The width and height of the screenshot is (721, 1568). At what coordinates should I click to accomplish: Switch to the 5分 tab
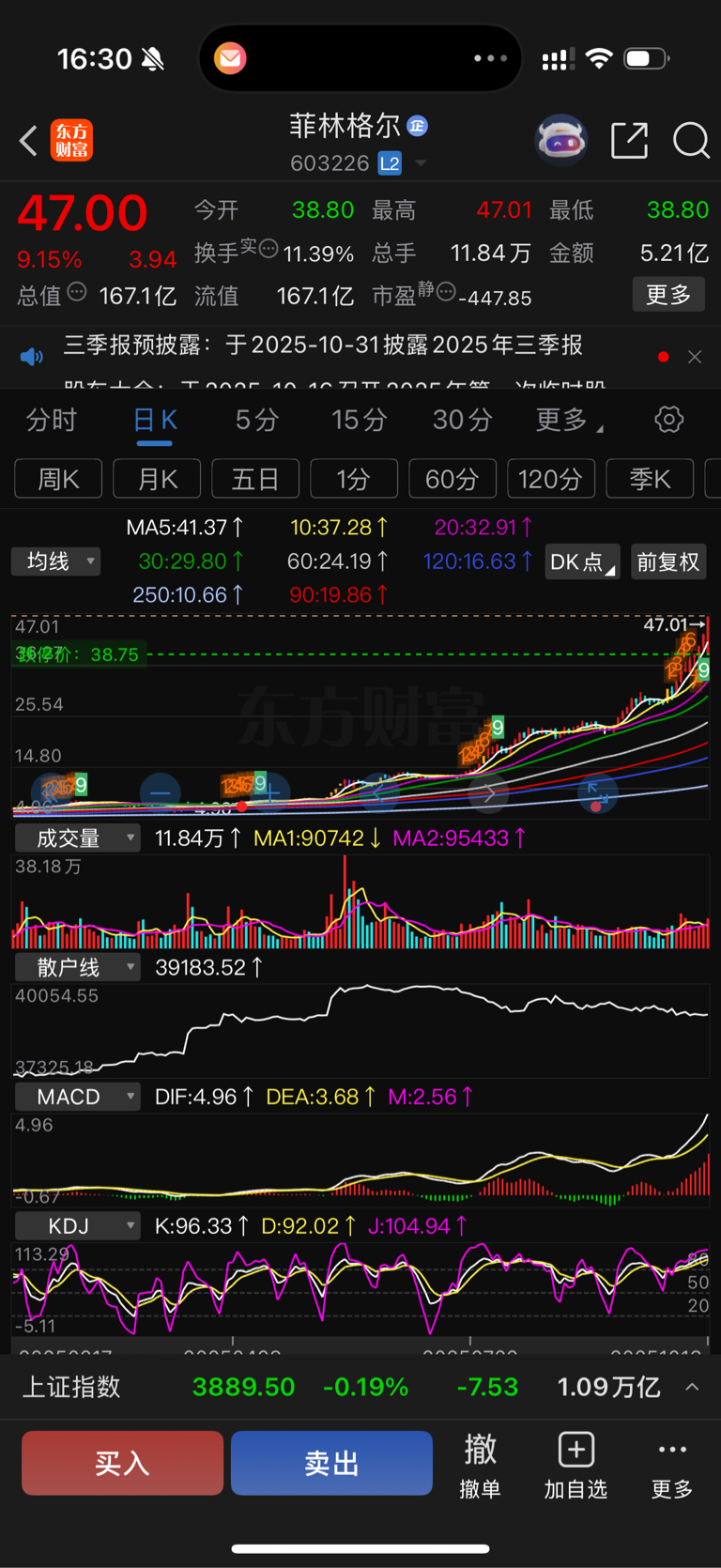tap(257, 420)
